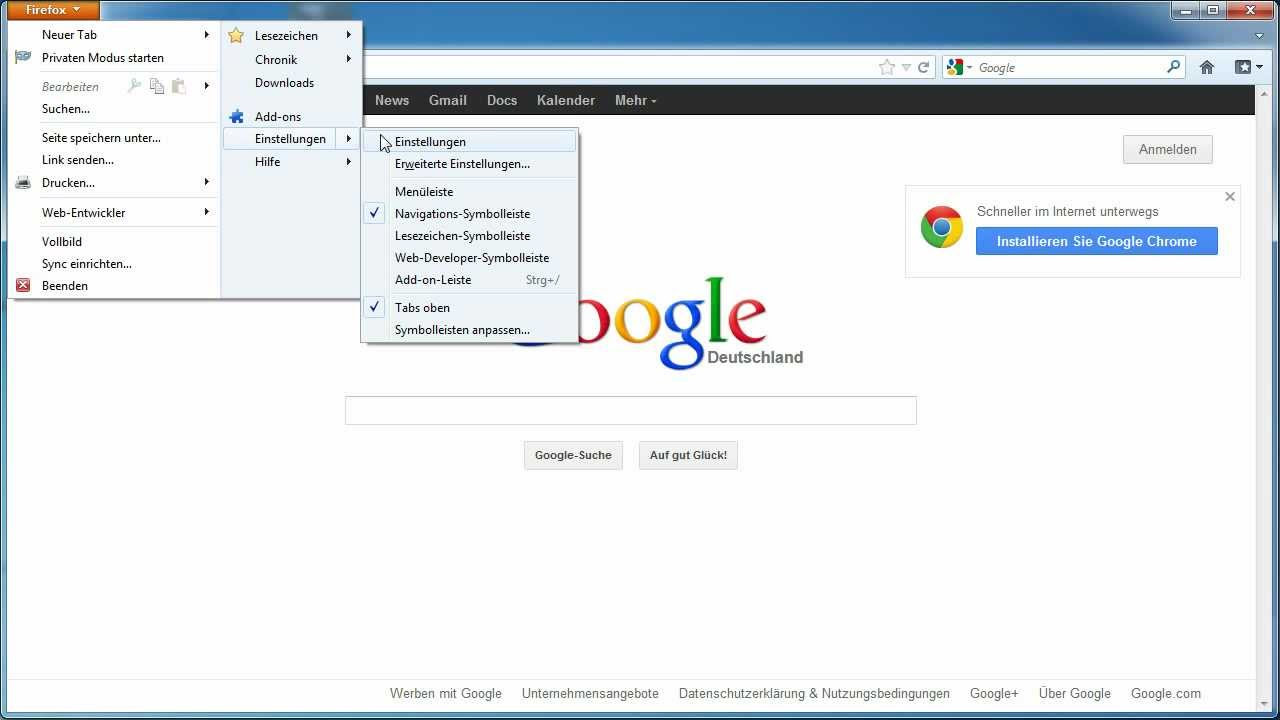Image resolution: width=1280 pixels, height=720 pixels.
Task: Click the magnifier search icon
Action: coord(1174,67)
